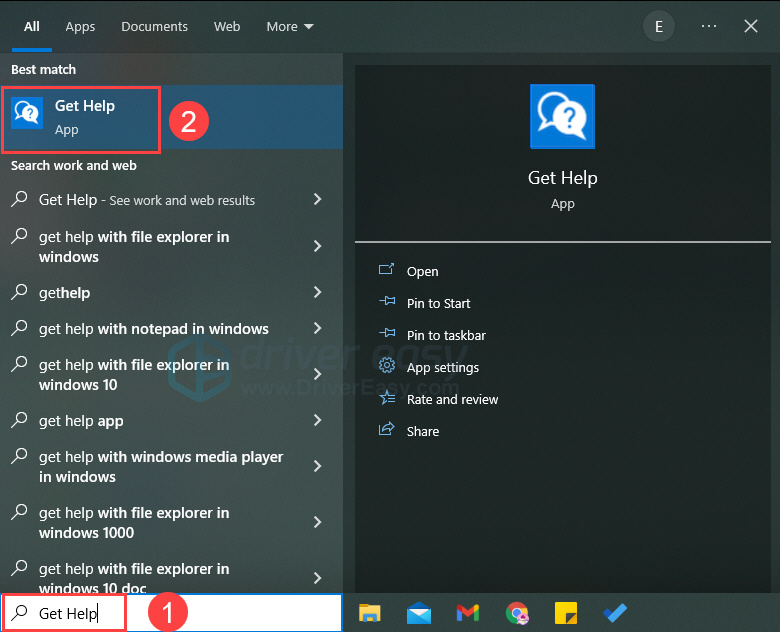
Task: Open the Mail app from taskbar
Action: (x=418, y=613)
